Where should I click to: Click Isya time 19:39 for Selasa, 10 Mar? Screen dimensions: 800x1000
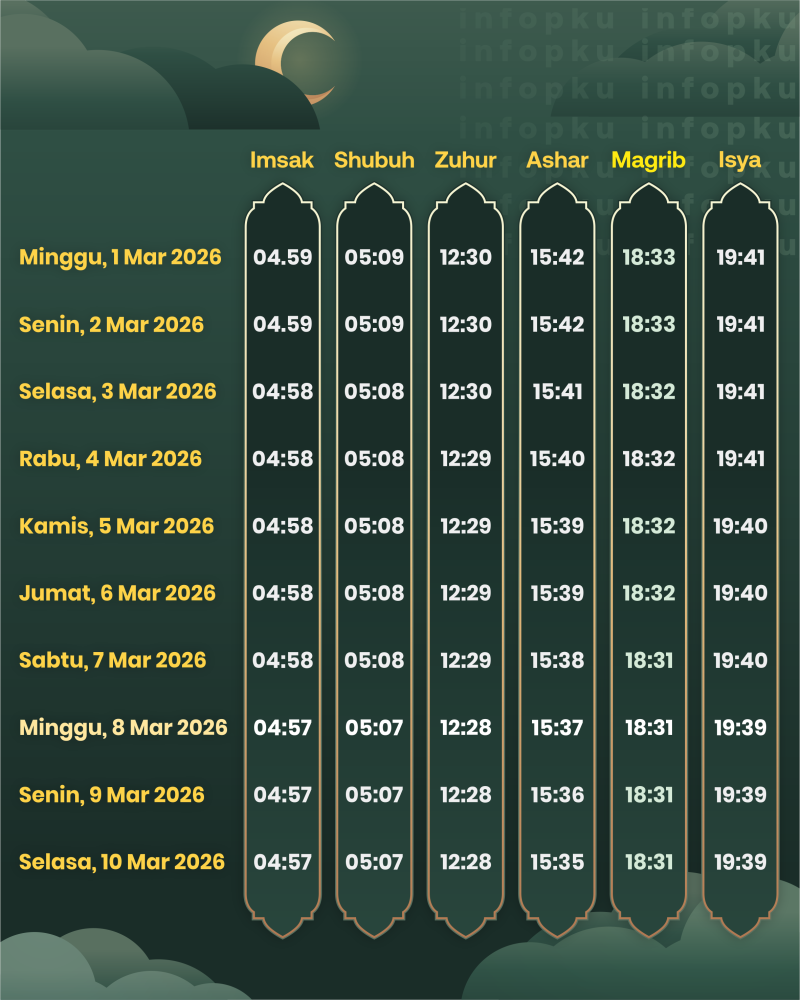pos(740,862)
